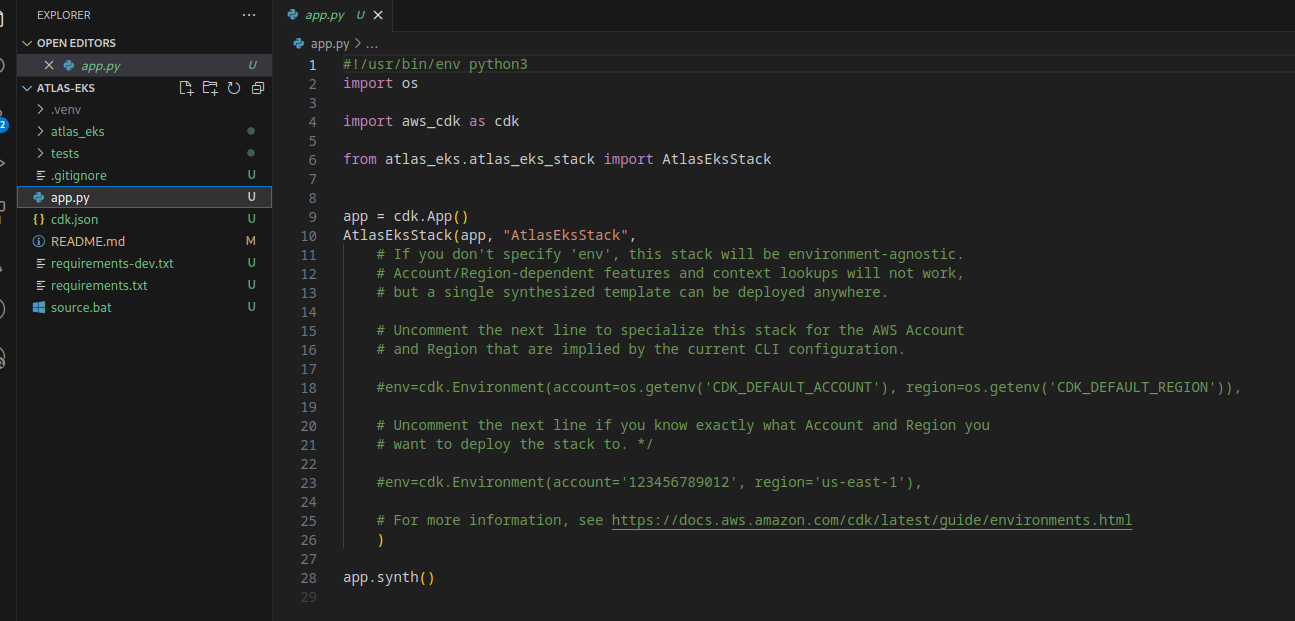Click the Python icon beside app.py in tree
The image size is (1295, 621).
pyautogui.click(x=38, y=197)
